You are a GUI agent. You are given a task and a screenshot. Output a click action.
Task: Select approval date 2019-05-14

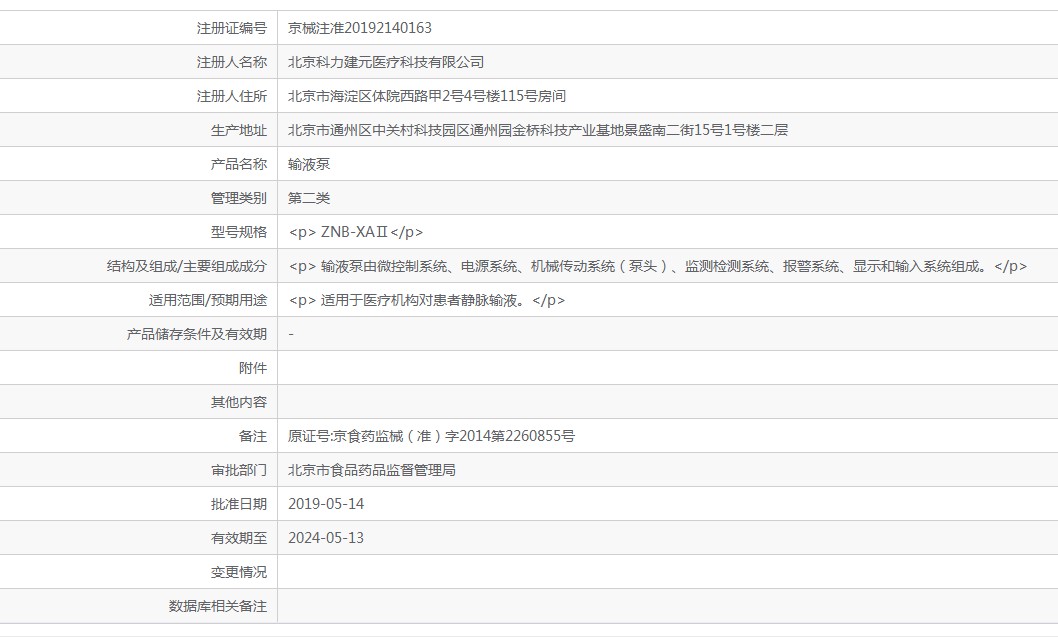click(326, 504)
